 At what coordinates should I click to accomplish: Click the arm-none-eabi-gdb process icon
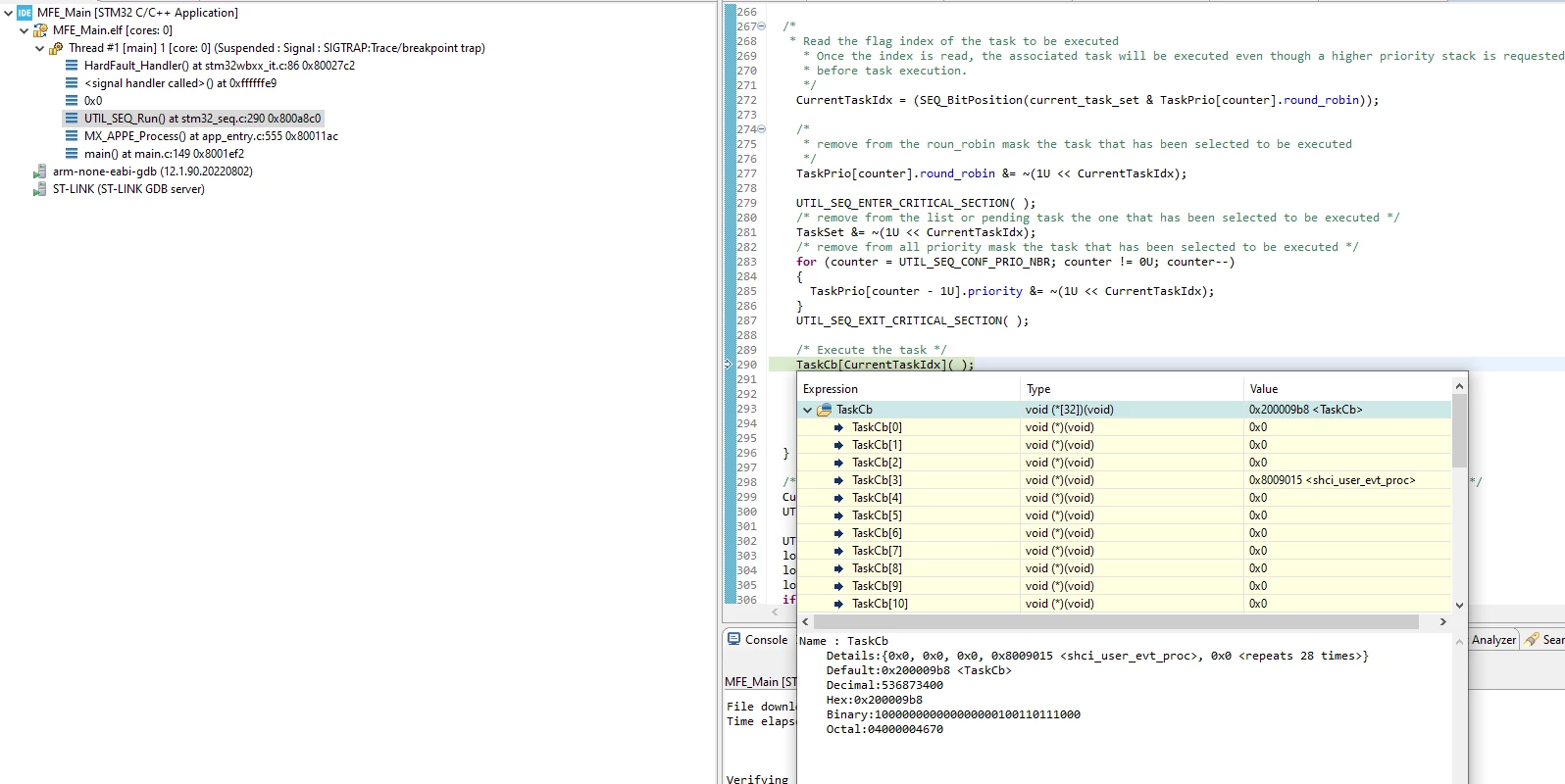pyautogui.click(x=40, y=171)
